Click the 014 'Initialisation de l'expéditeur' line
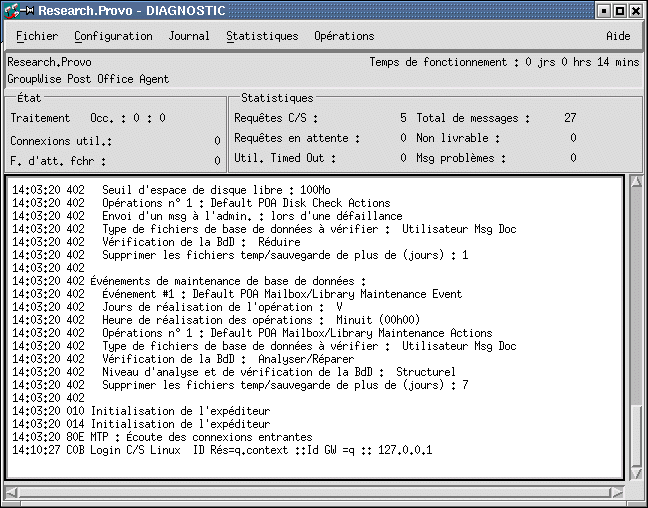The height and width of the screenshot is (508, 648). 141,424
